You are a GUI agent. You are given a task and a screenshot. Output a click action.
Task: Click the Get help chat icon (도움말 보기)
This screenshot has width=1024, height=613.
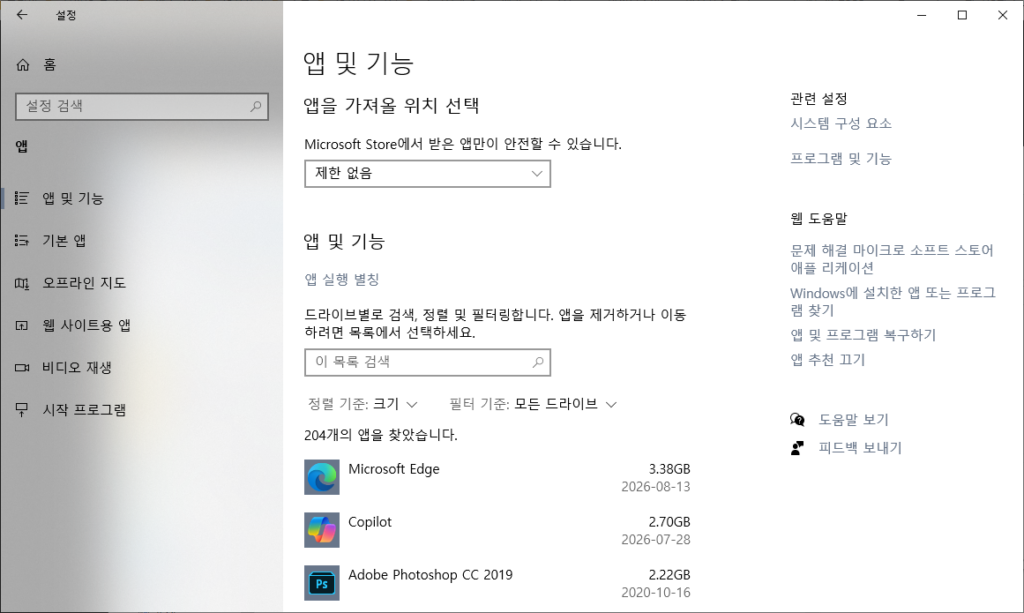[797, 419]
